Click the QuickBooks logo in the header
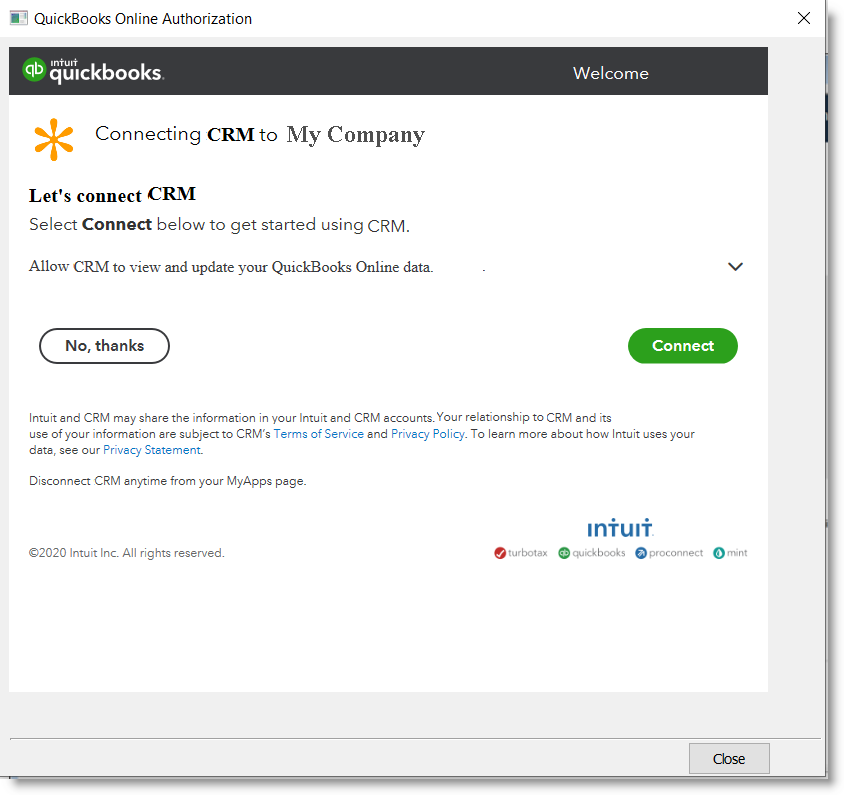 coord(93,71)
